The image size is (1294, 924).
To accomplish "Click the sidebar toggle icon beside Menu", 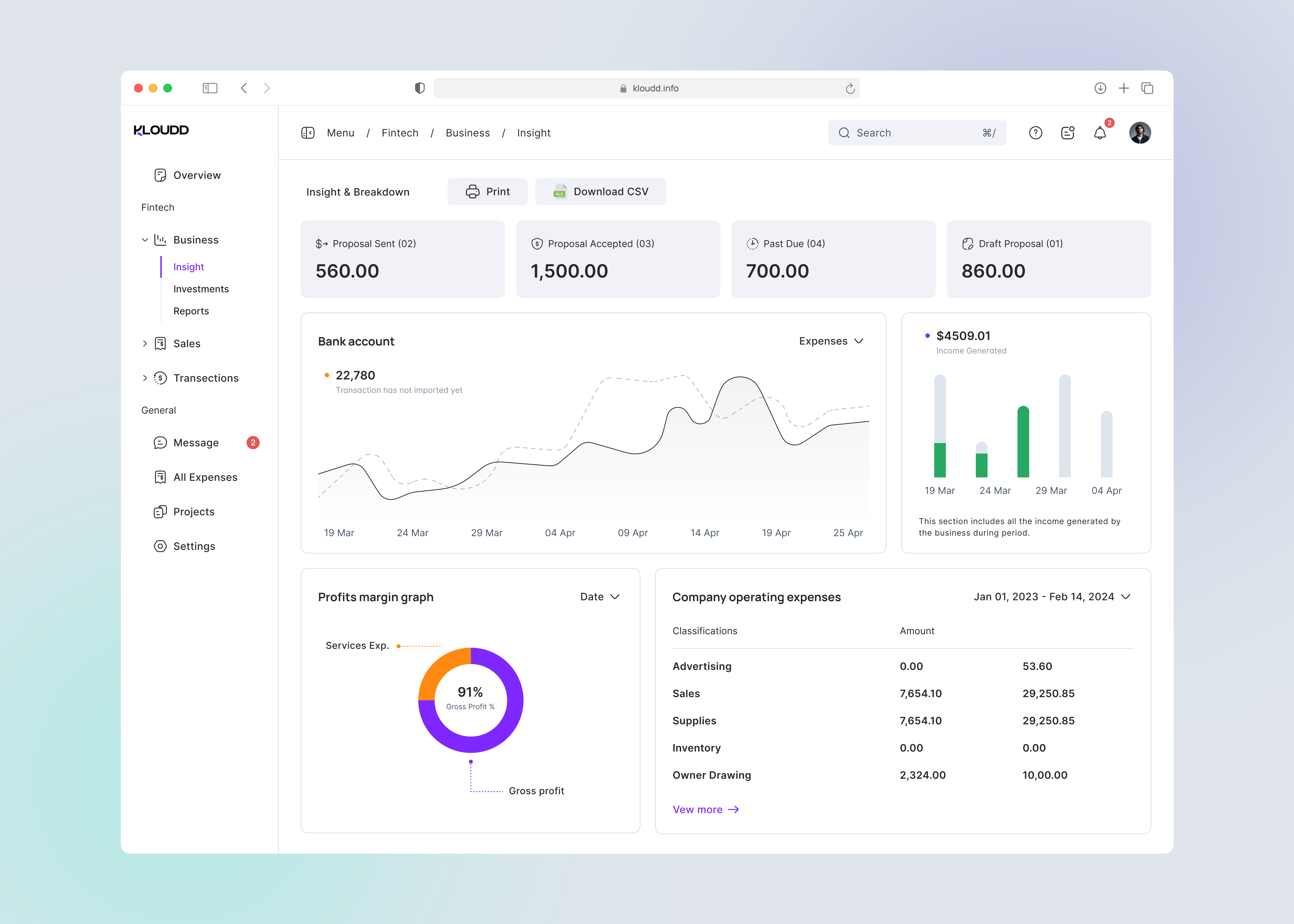I will coord(308,133).
